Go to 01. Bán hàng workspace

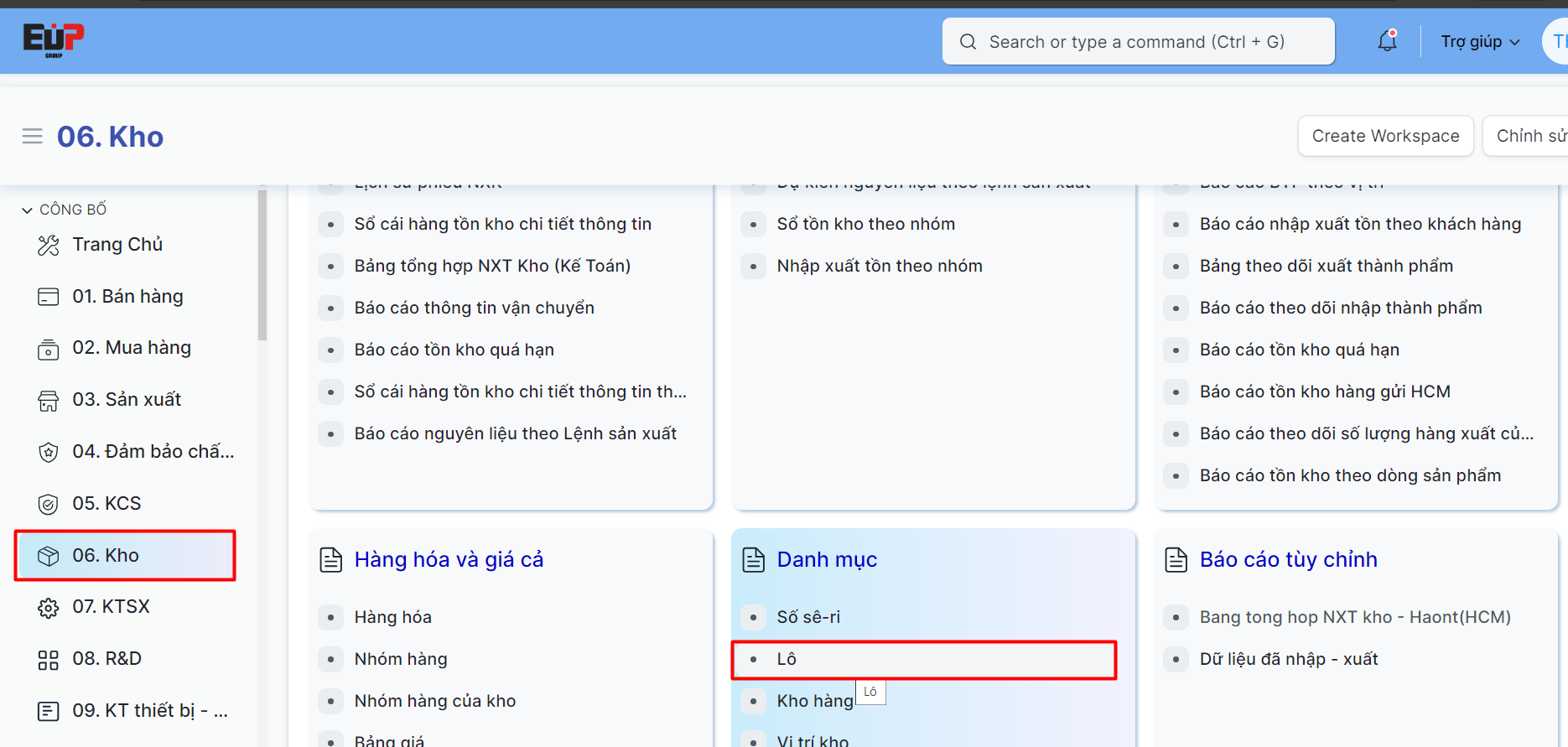pyautogui.click(x=127, y=297)
